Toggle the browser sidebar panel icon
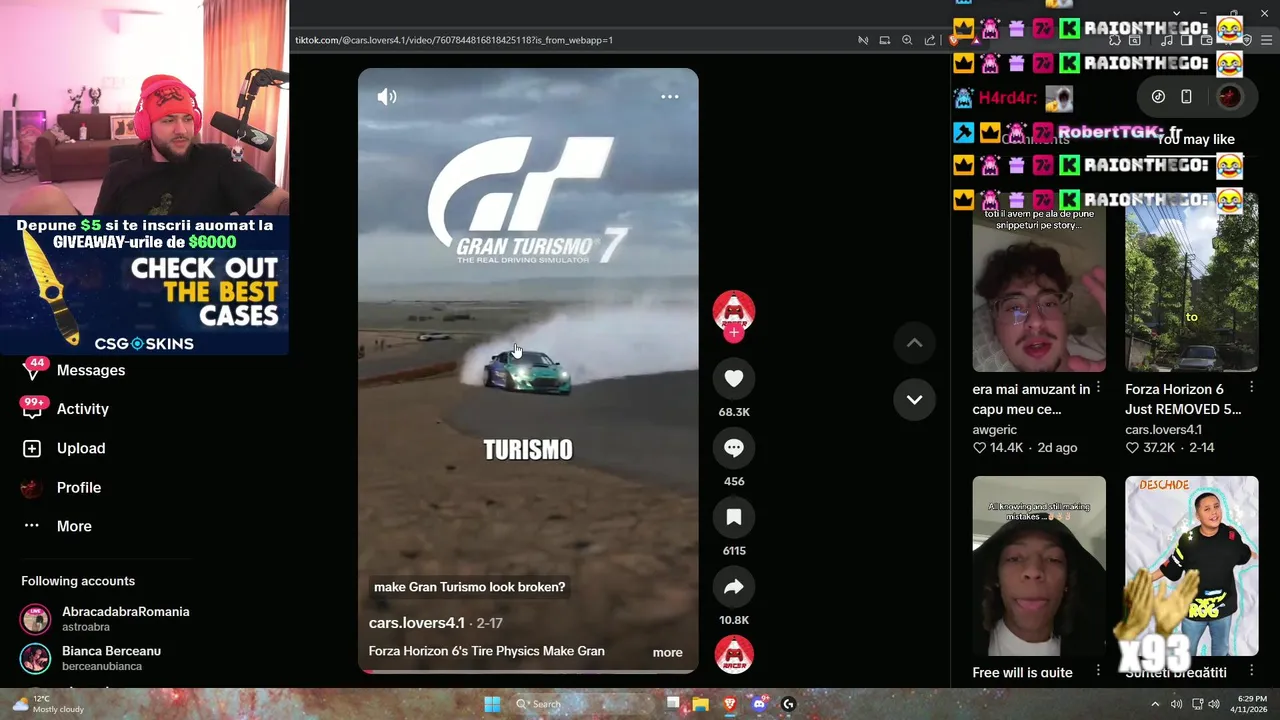 point(1186,40)
